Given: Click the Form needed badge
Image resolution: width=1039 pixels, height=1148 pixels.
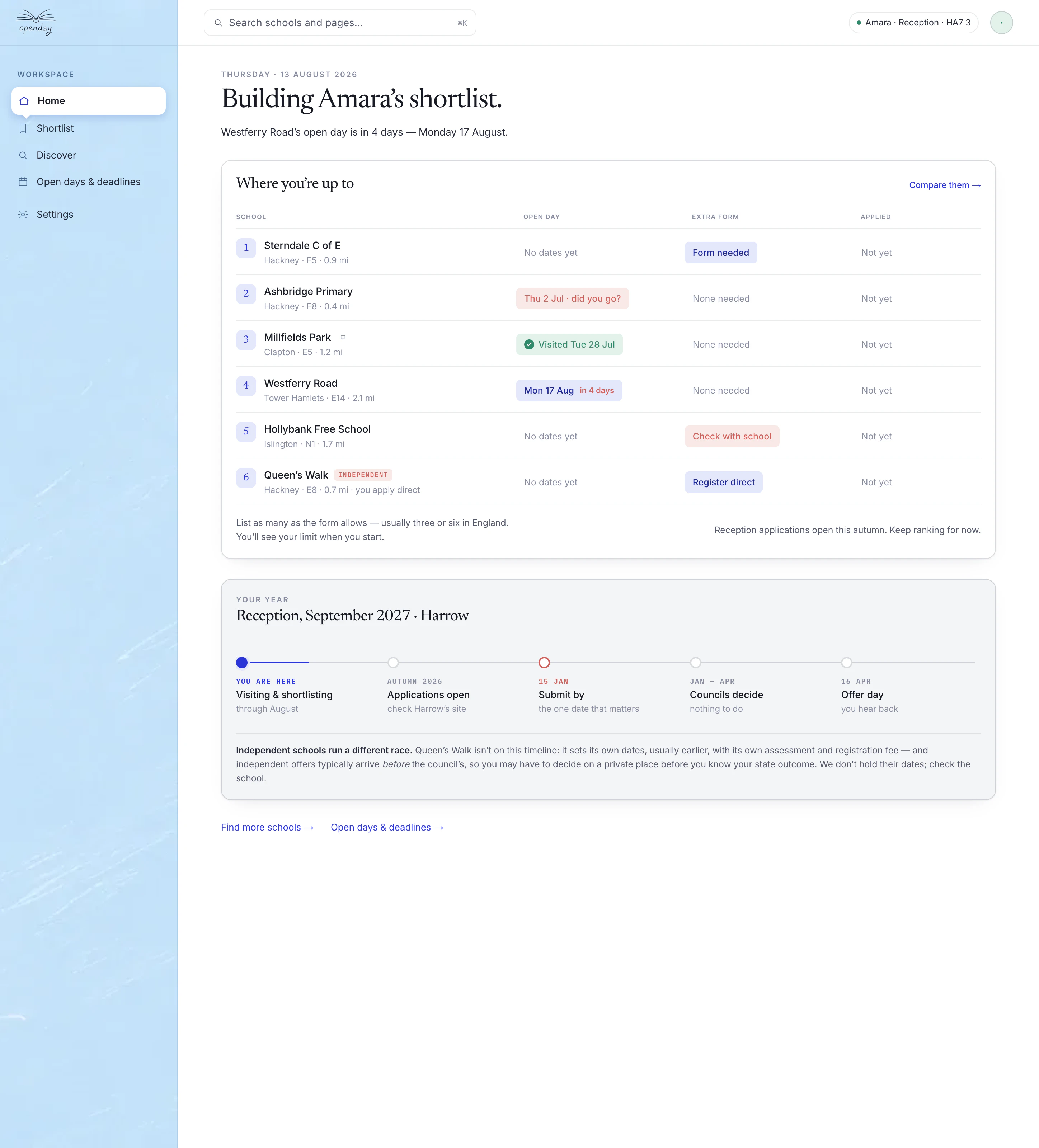Looking at the screenshot, I should [x=720, y=253].
